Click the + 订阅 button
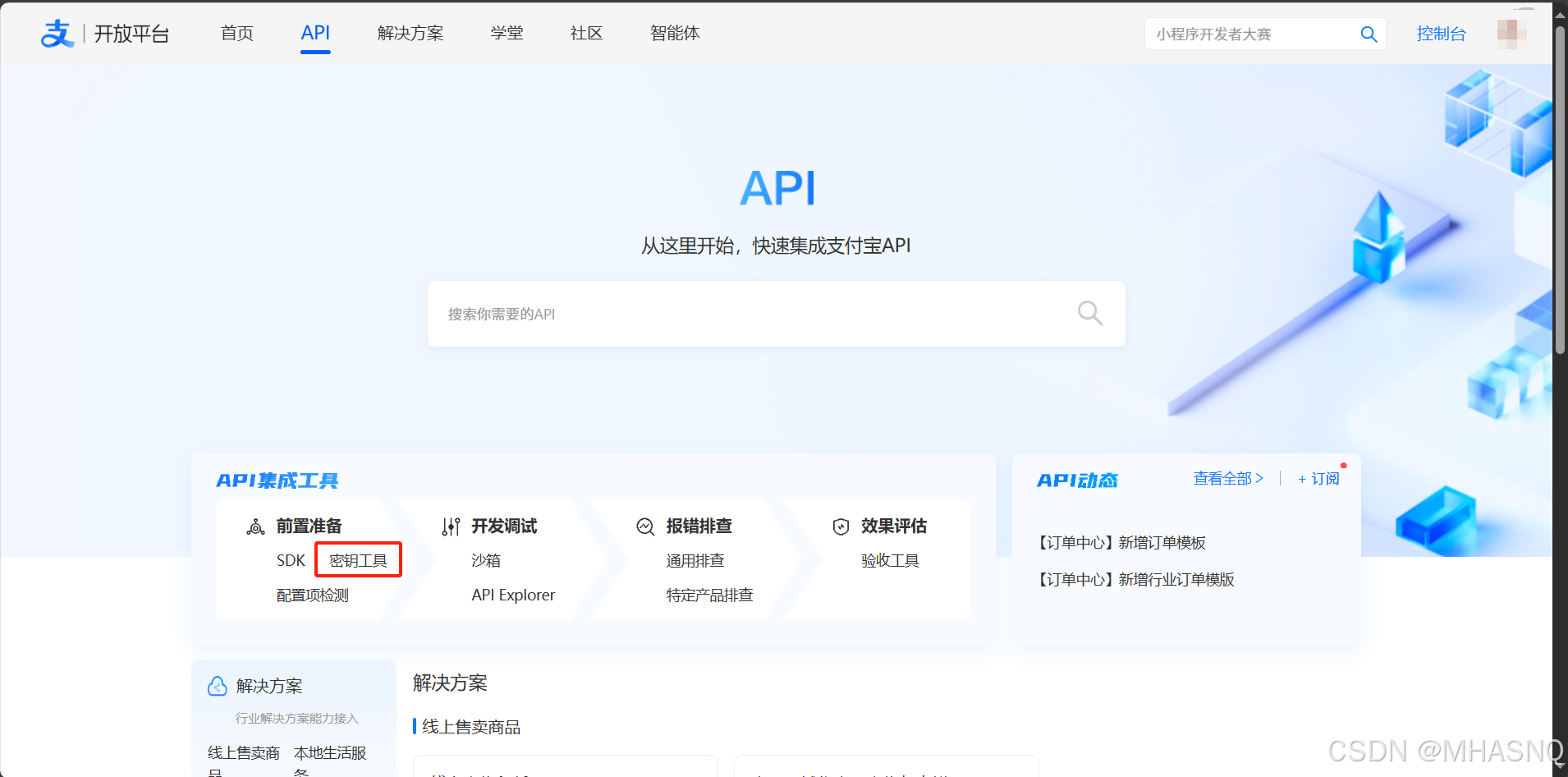 [x=1318, y=478]
